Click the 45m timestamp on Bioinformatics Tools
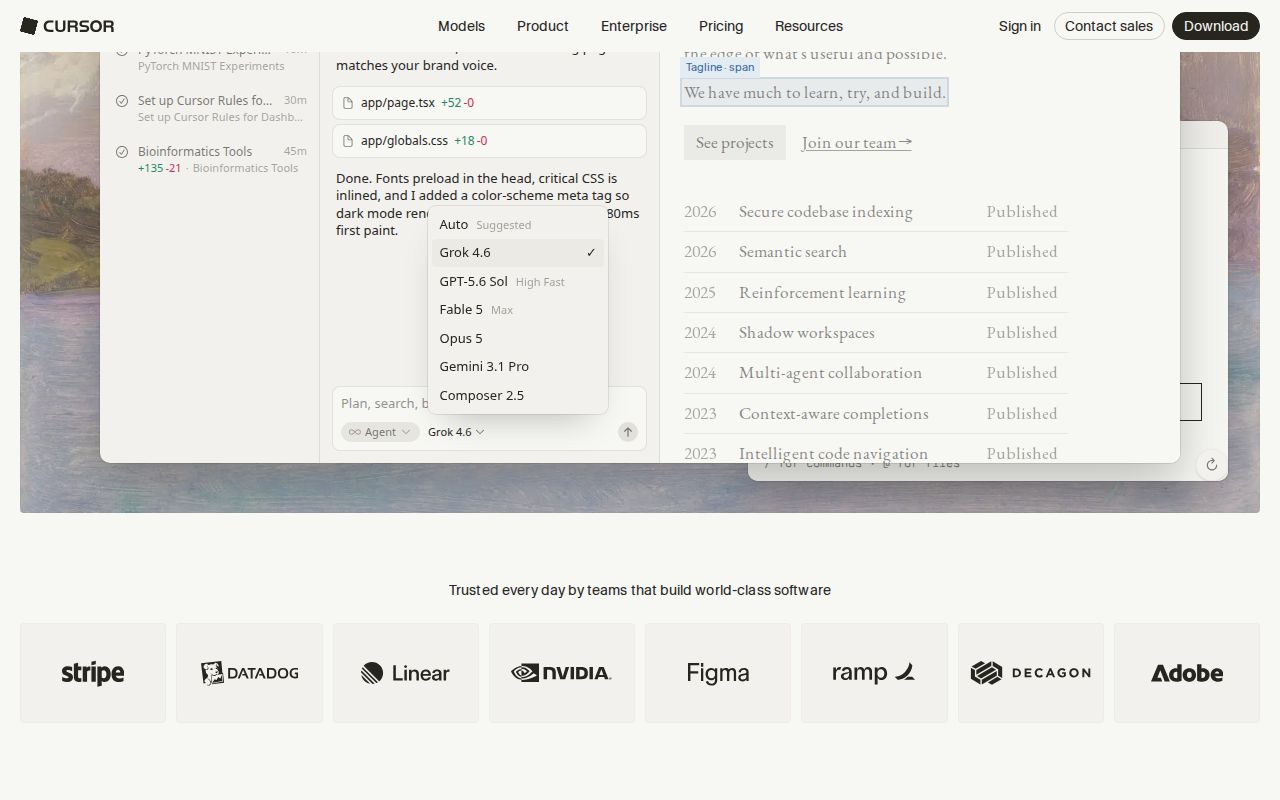 (x=295, y=152)
